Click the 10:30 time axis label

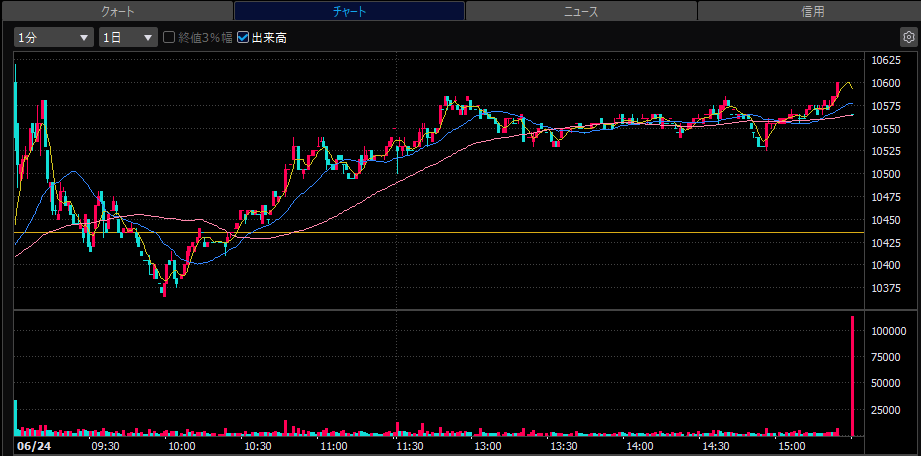[258, 446]
